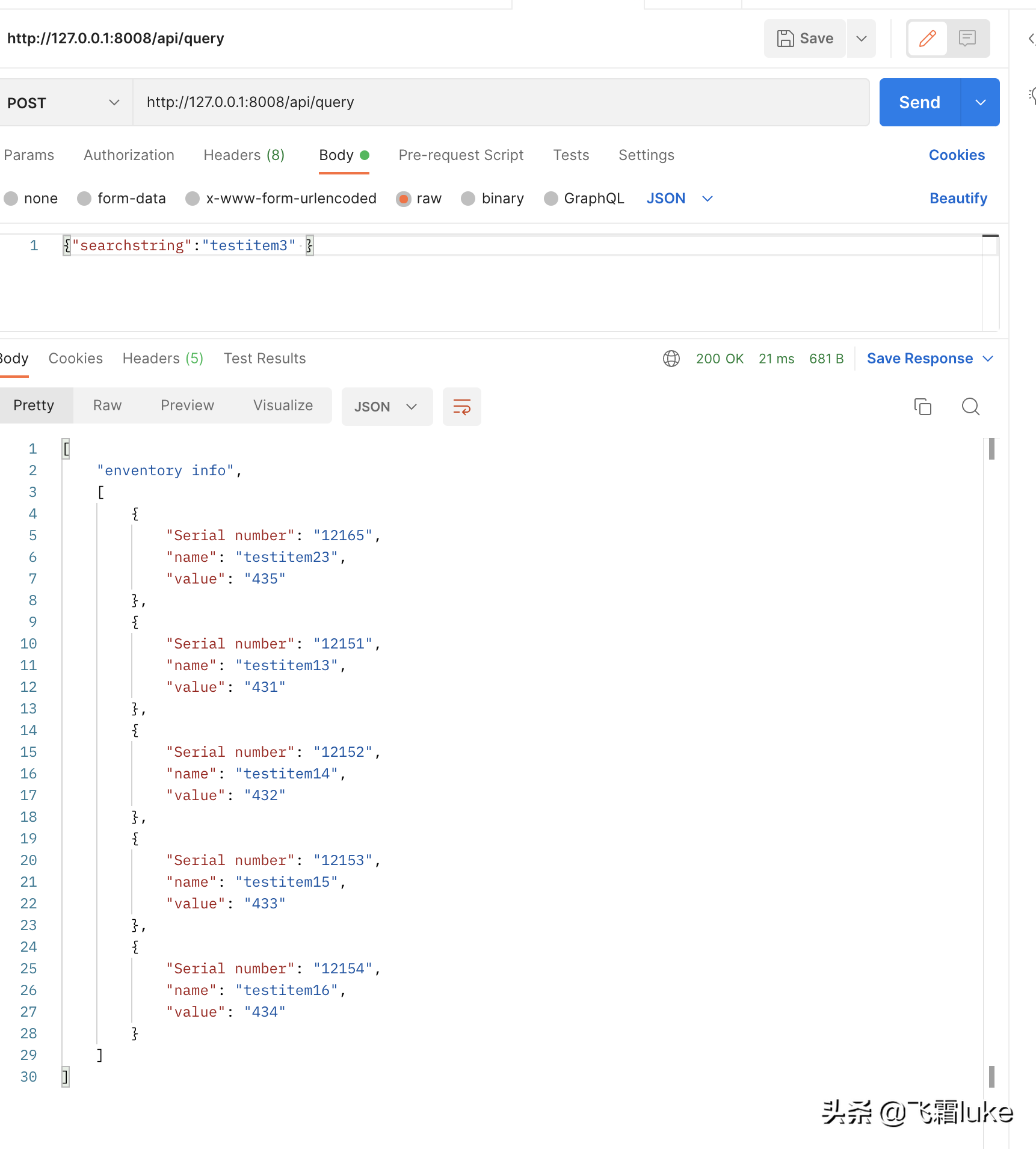Collapse the right sidebar chevron
This screenshot has width=1036, height=1149.
pyautogui.click(x=1031, y=39)
